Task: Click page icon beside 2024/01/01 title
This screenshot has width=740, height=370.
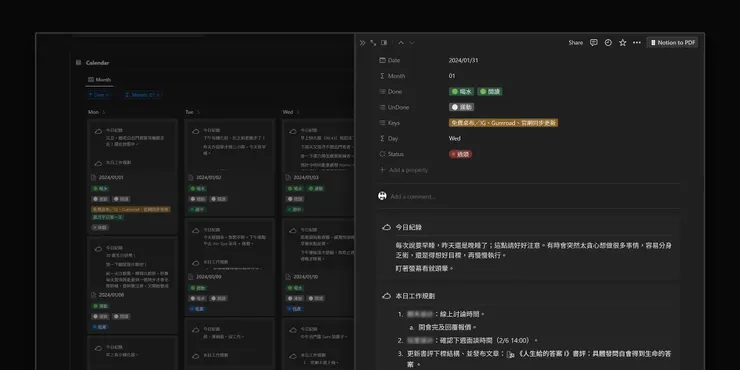Action: (93, 177)
